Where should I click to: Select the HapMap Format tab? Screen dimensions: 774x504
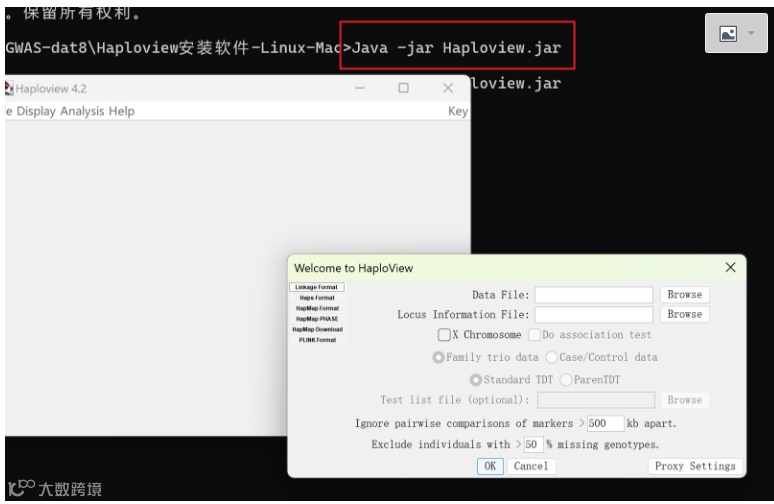[x=317, y=308]
